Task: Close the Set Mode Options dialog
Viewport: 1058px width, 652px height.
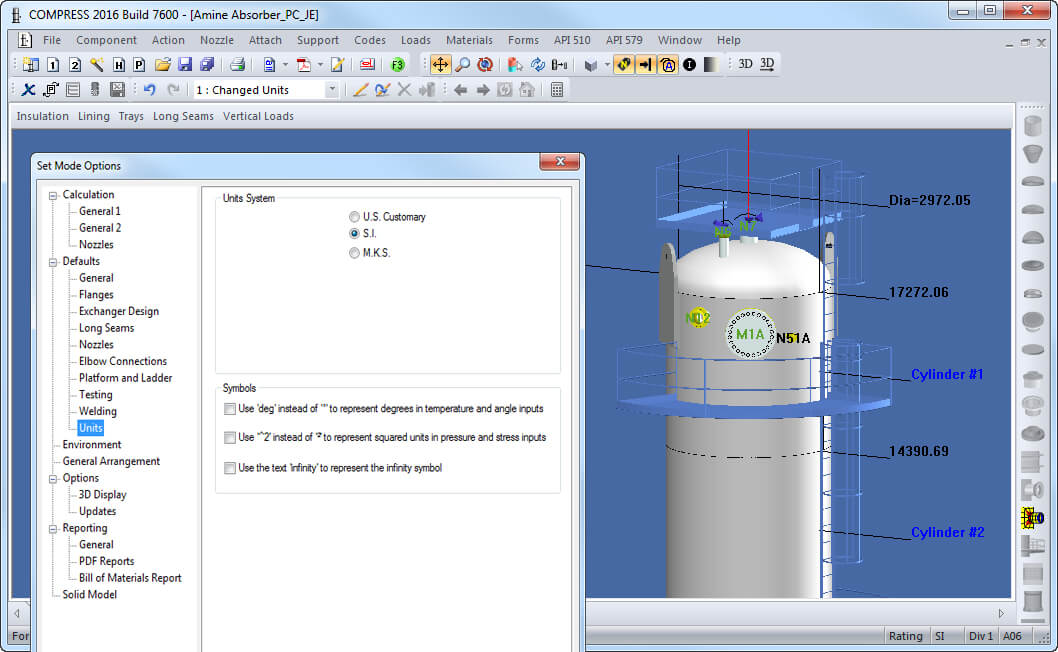Action: 559,162
